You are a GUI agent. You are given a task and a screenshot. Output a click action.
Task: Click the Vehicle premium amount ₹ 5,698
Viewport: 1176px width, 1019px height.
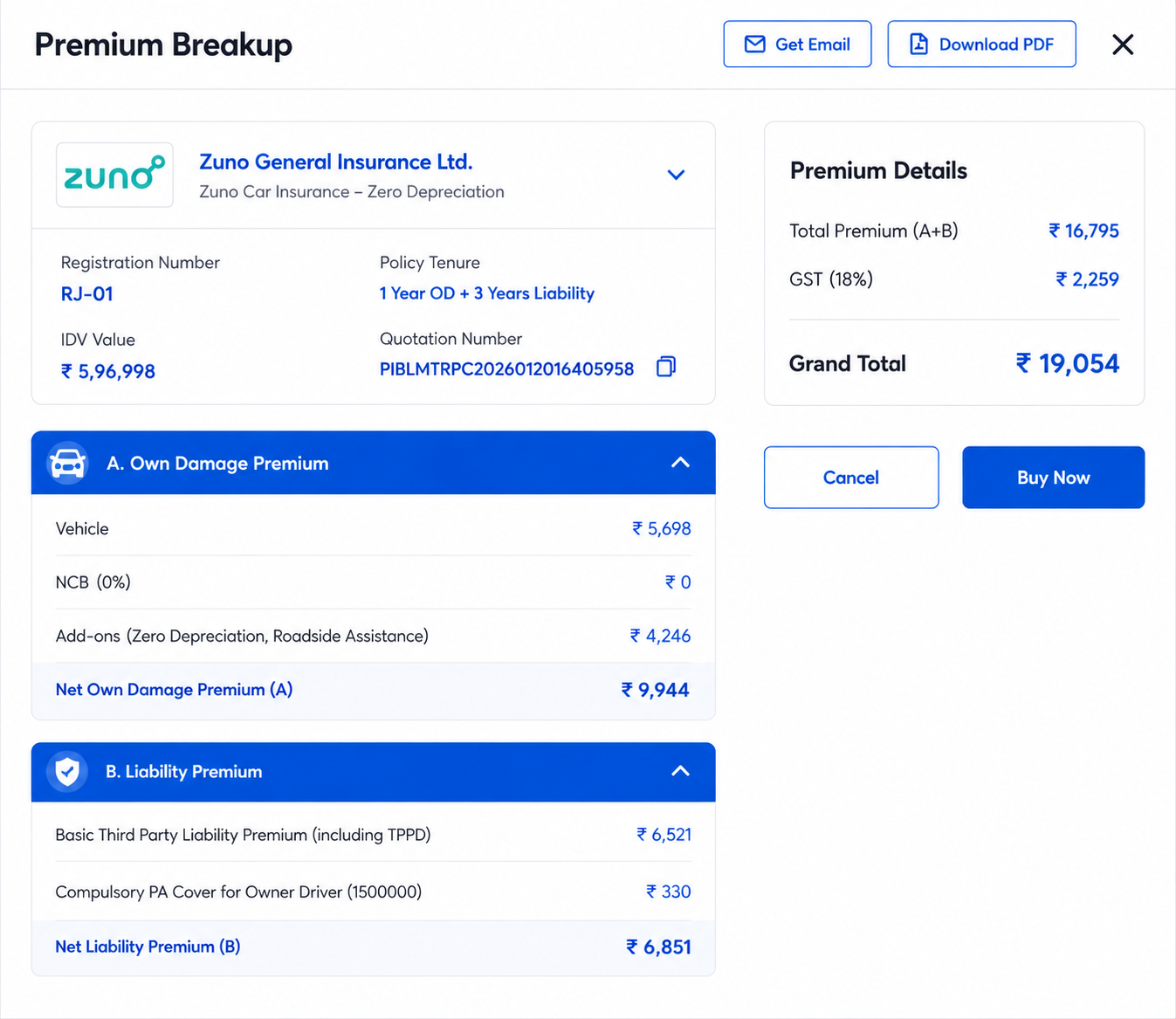click(x=661, y=528)
